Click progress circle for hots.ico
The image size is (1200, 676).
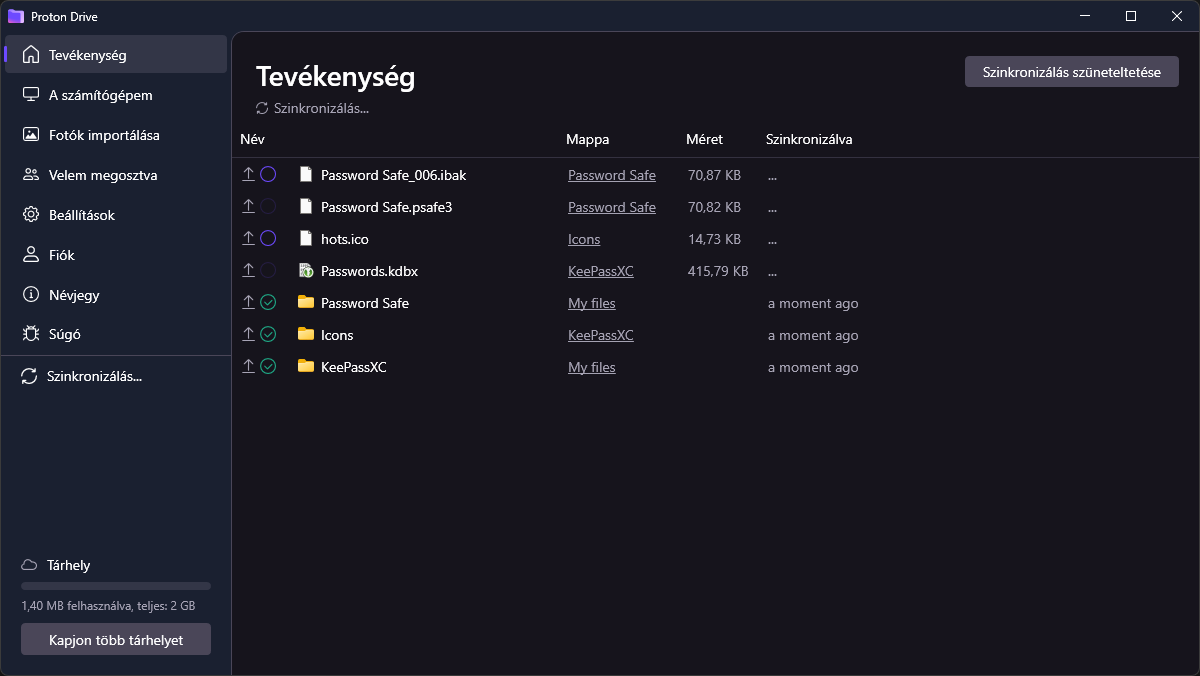click(268, 239)
